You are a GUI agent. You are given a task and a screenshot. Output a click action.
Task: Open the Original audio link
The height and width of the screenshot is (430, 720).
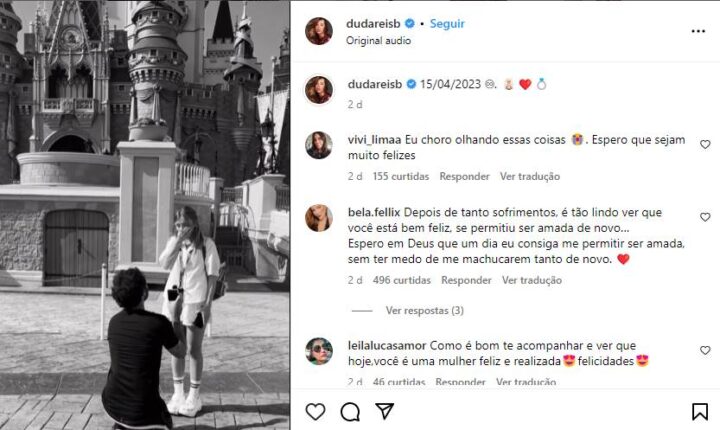point(378,40)
